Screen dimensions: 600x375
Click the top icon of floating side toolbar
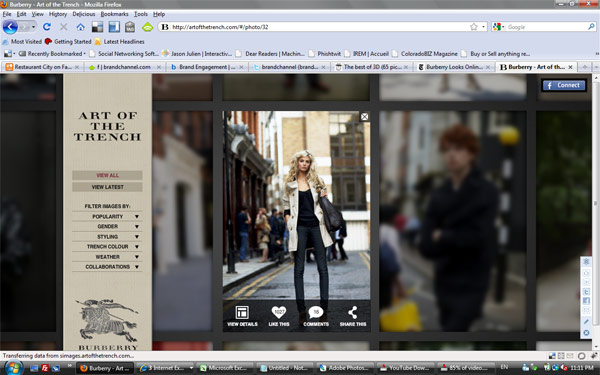586,262
